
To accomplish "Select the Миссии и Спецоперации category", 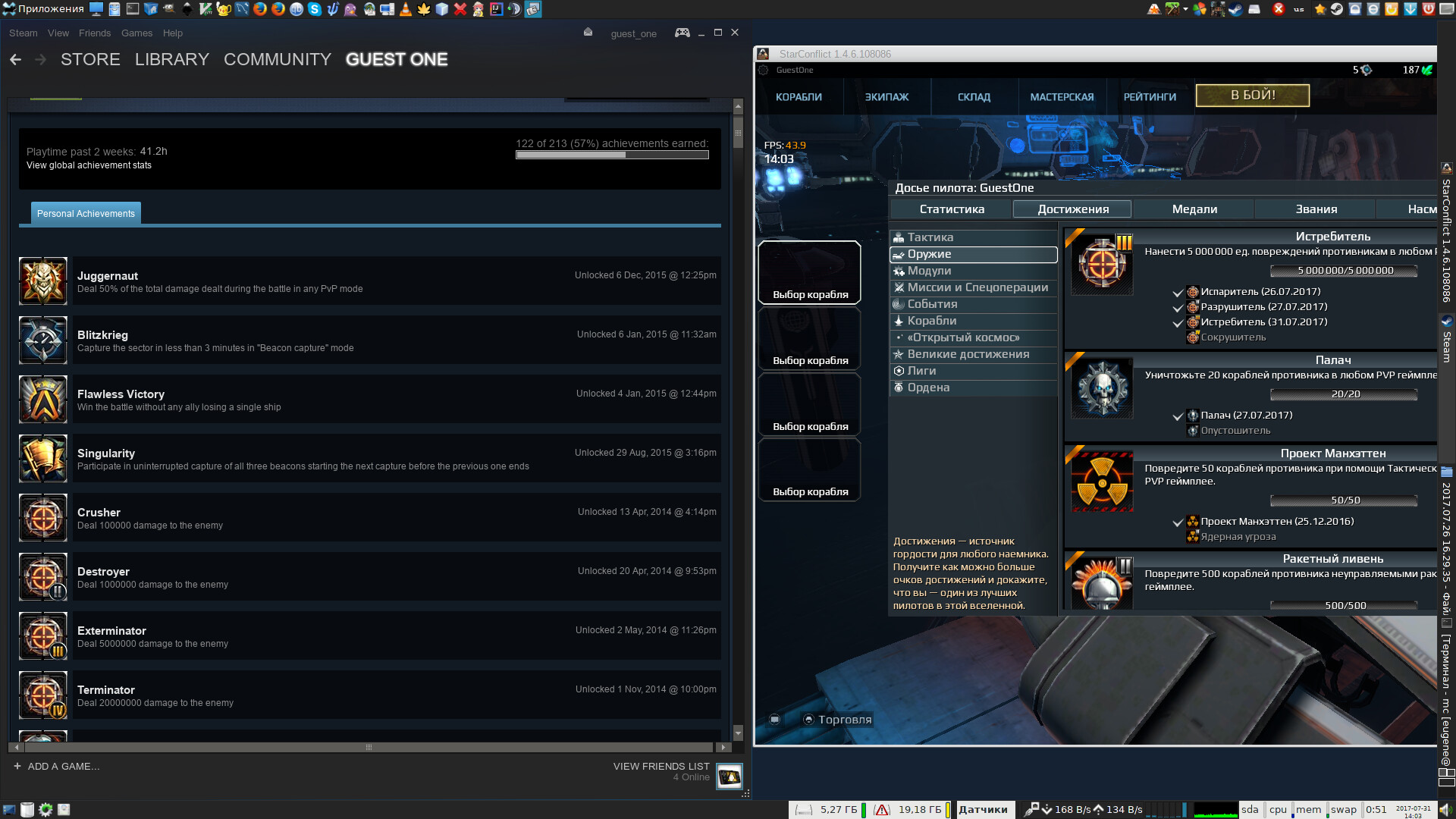I will (974, 287).
